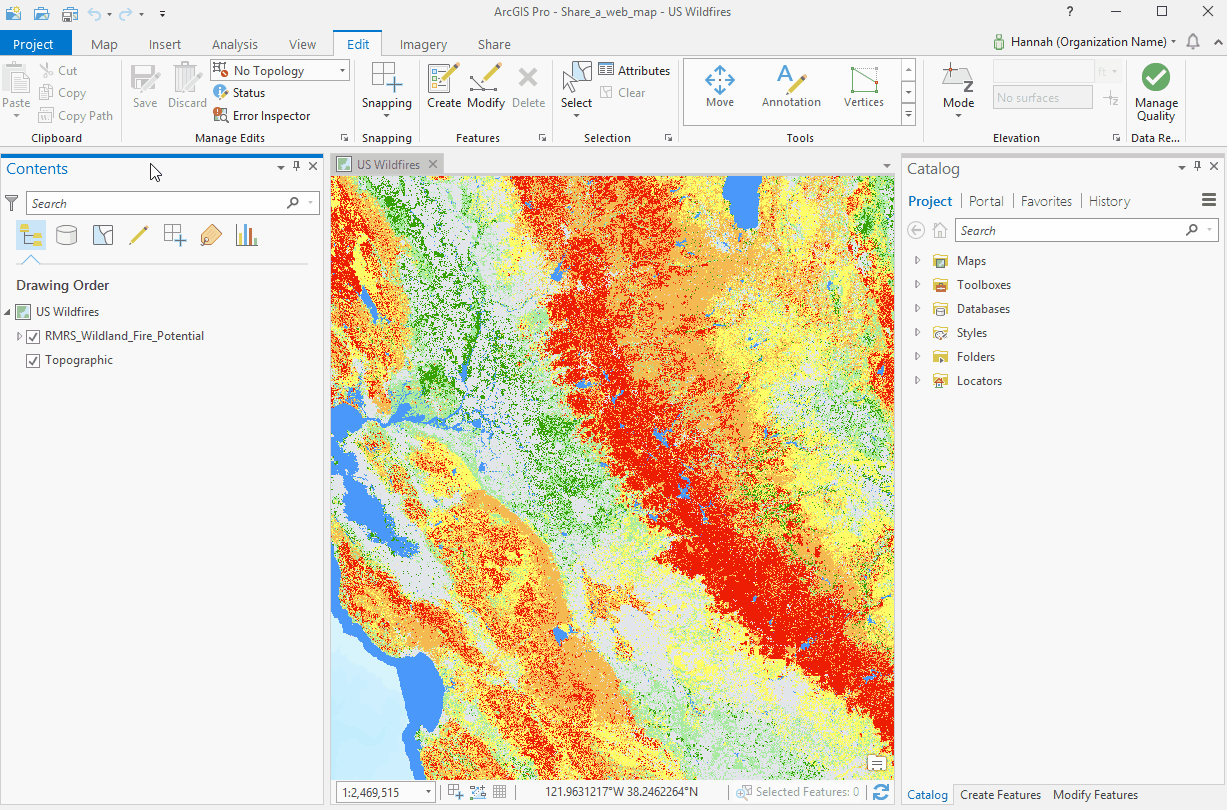Switch to the Imagery ribbon tab

pyautogui.click(x=422, y=44)
